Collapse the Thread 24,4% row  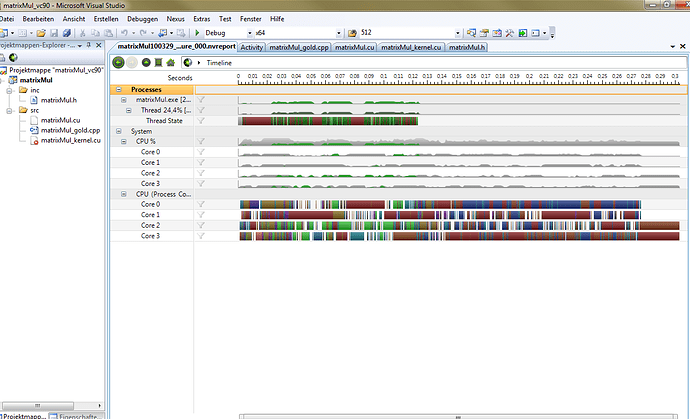pos(128,110)
